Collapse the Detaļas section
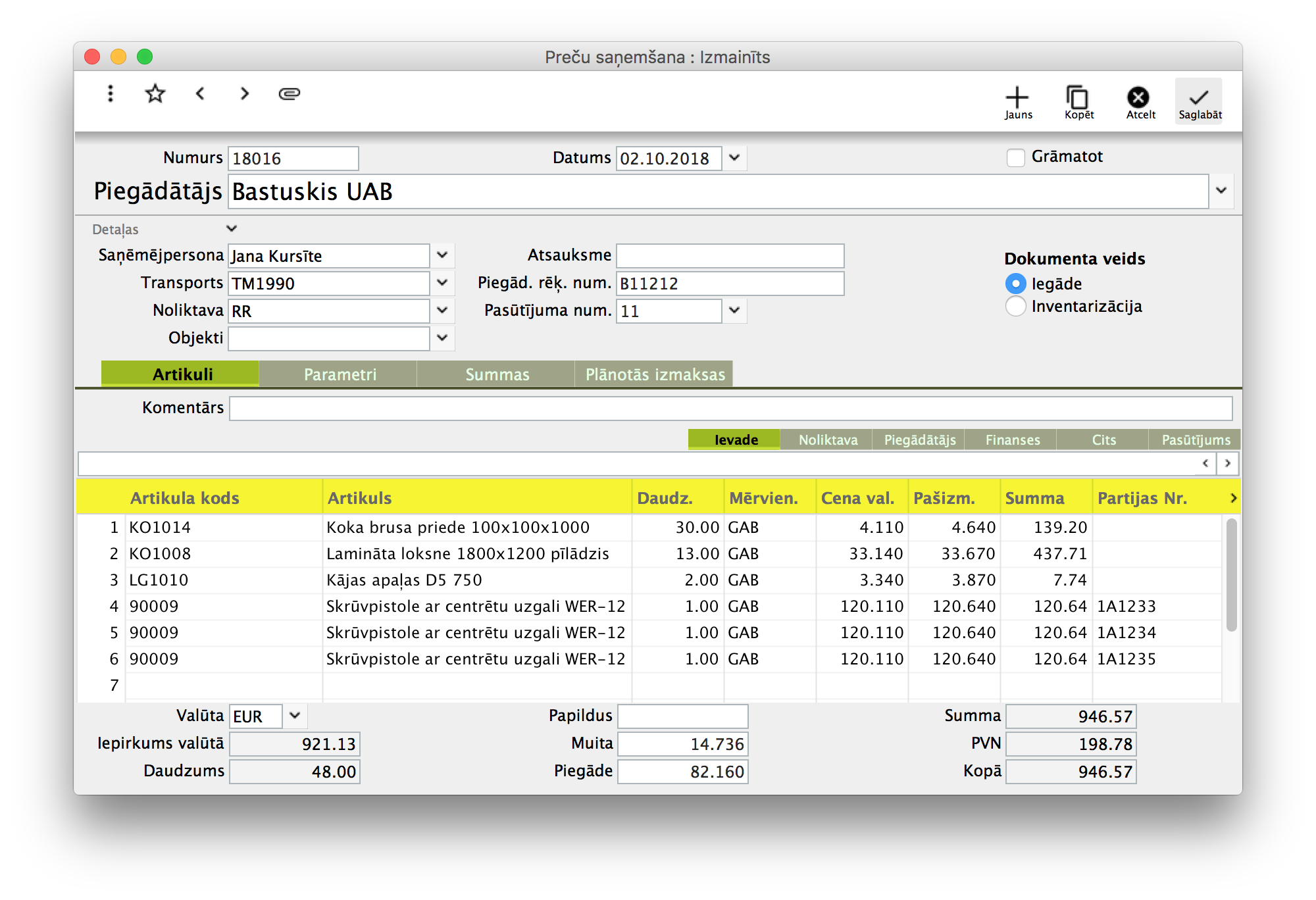Screen dimensions: 1316x900 pos(232,228)
